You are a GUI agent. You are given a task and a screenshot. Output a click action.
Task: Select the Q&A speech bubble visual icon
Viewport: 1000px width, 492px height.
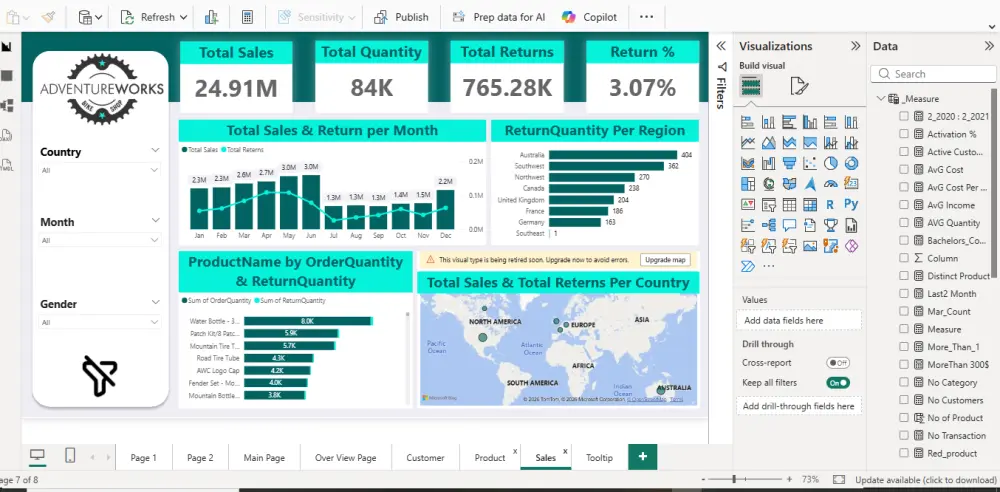pyautogui.click(x=789, y=225)
